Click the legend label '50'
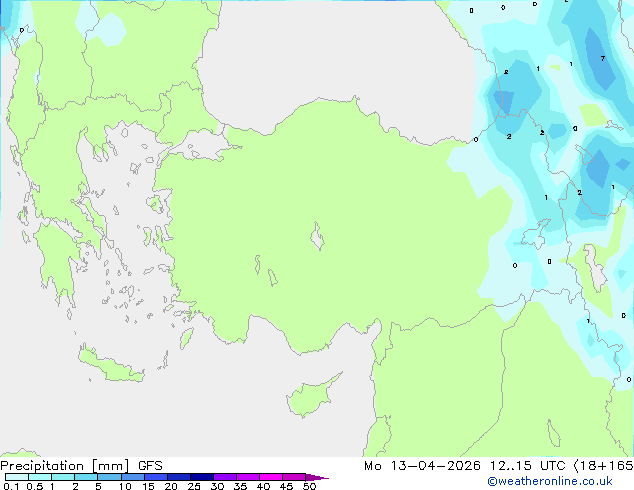This screenshot has height=490, width=634. click(309, 486)
